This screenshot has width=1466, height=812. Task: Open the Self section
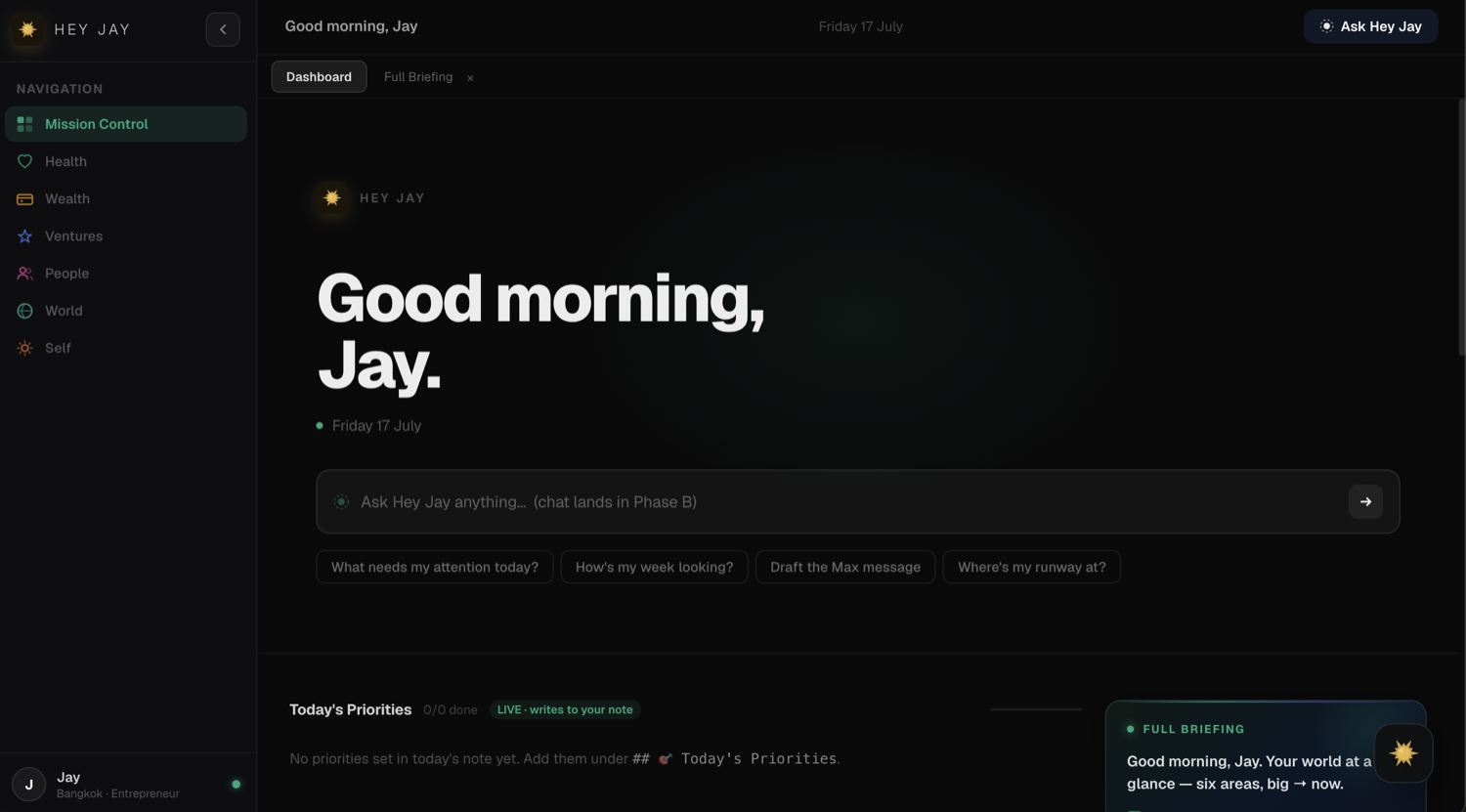point(126,348)
